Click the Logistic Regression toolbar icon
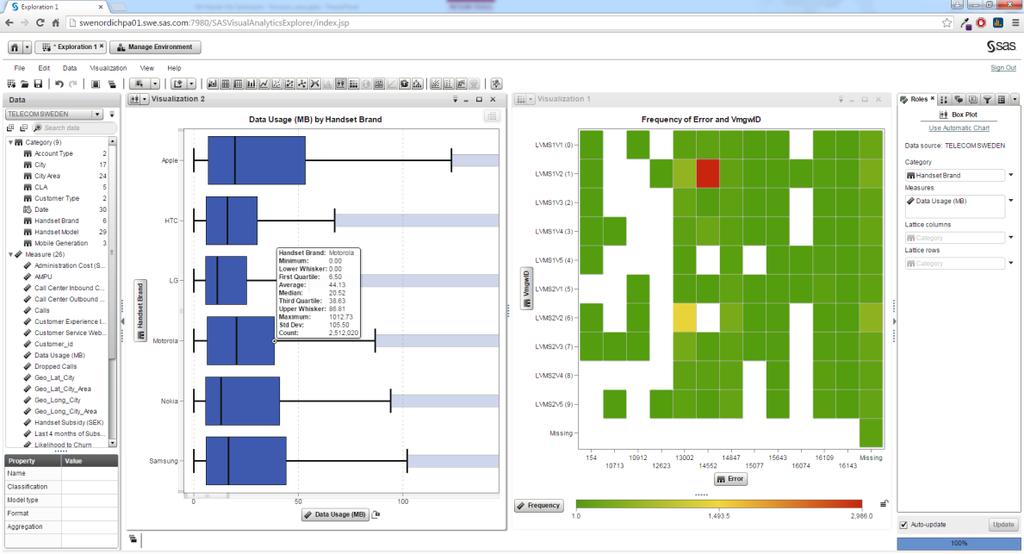Screen dimensions: 1024x554 pos(449,84)
